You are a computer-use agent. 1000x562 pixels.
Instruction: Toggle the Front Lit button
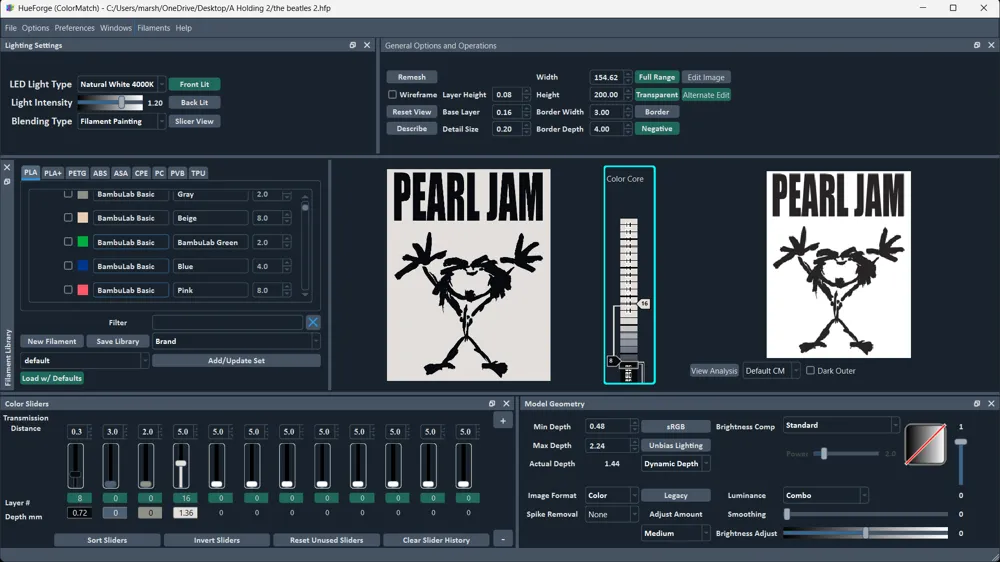pos(195,84)
